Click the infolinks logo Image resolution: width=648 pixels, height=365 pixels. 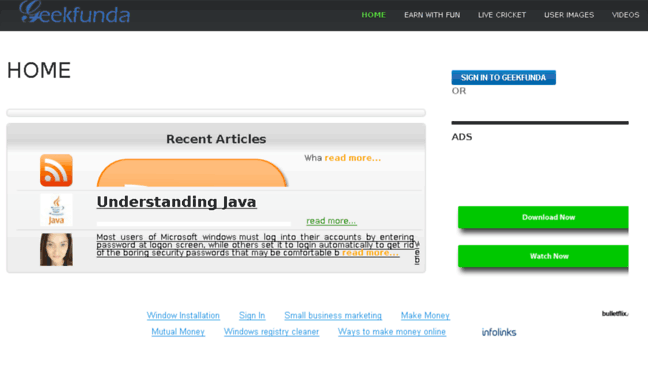pyautogui.click(x=499, y=332)
